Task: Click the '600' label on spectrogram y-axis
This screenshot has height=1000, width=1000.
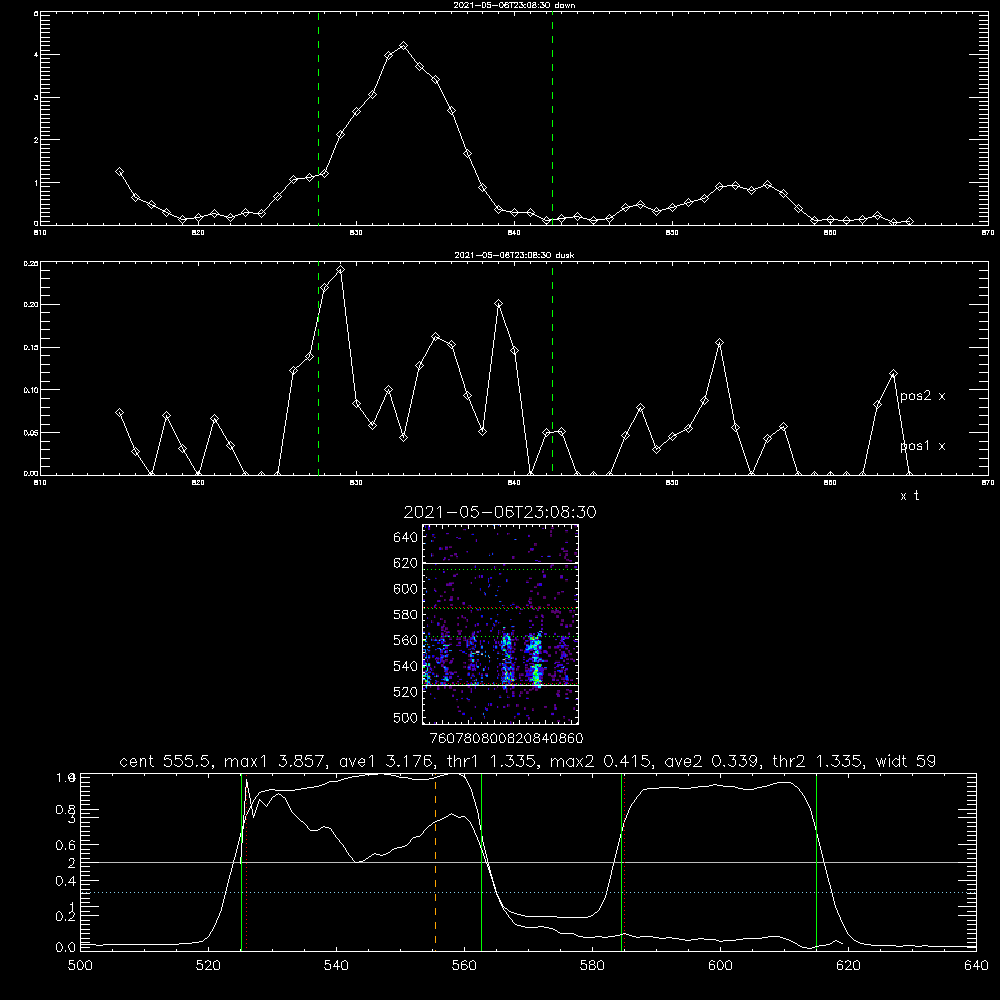Action: click(x=406, y=589)
